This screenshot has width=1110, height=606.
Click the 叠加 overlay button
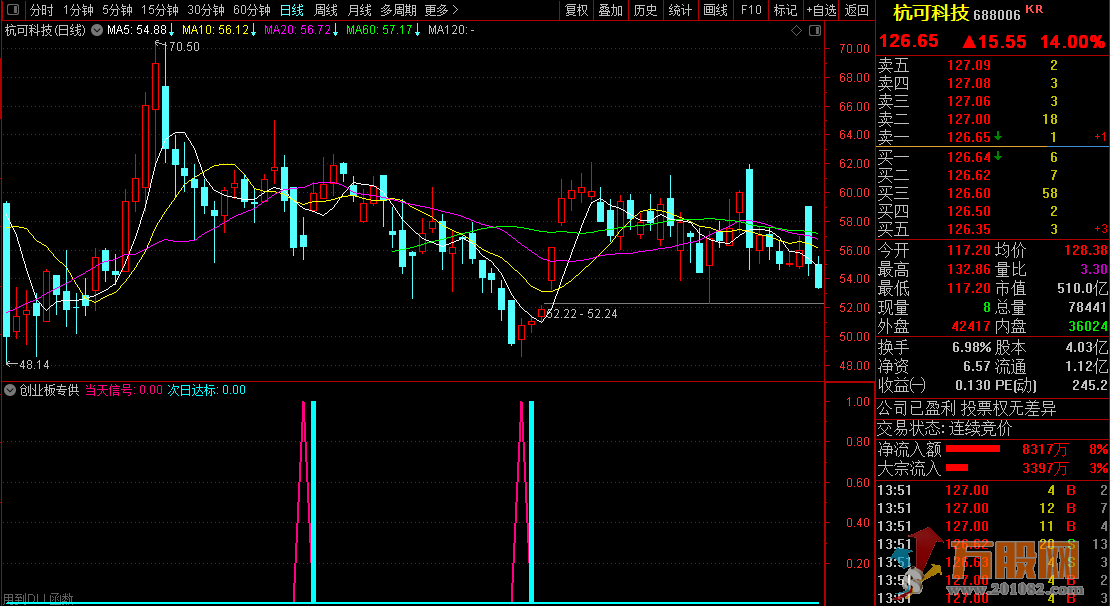coord(610,10)
